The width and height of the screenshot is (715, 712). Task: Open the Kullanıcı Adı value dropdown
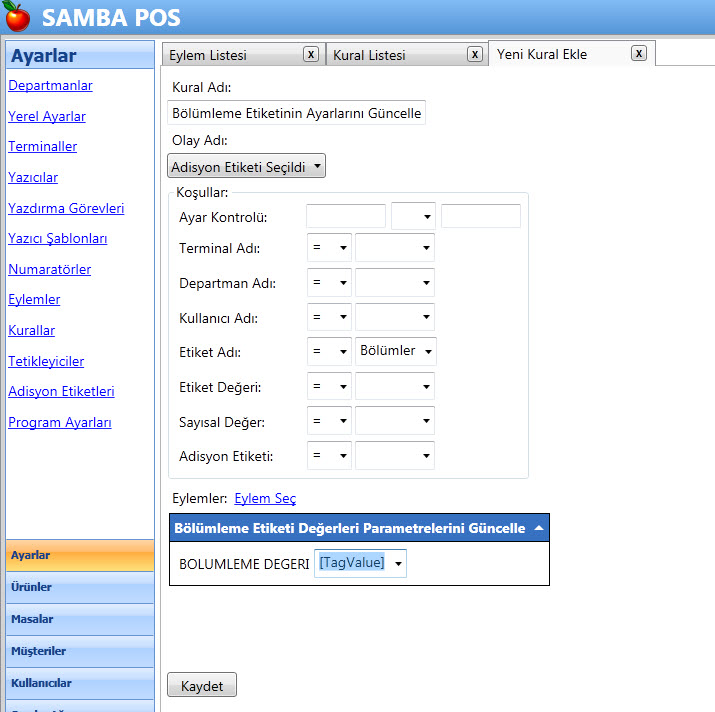[x=395, y=318]
